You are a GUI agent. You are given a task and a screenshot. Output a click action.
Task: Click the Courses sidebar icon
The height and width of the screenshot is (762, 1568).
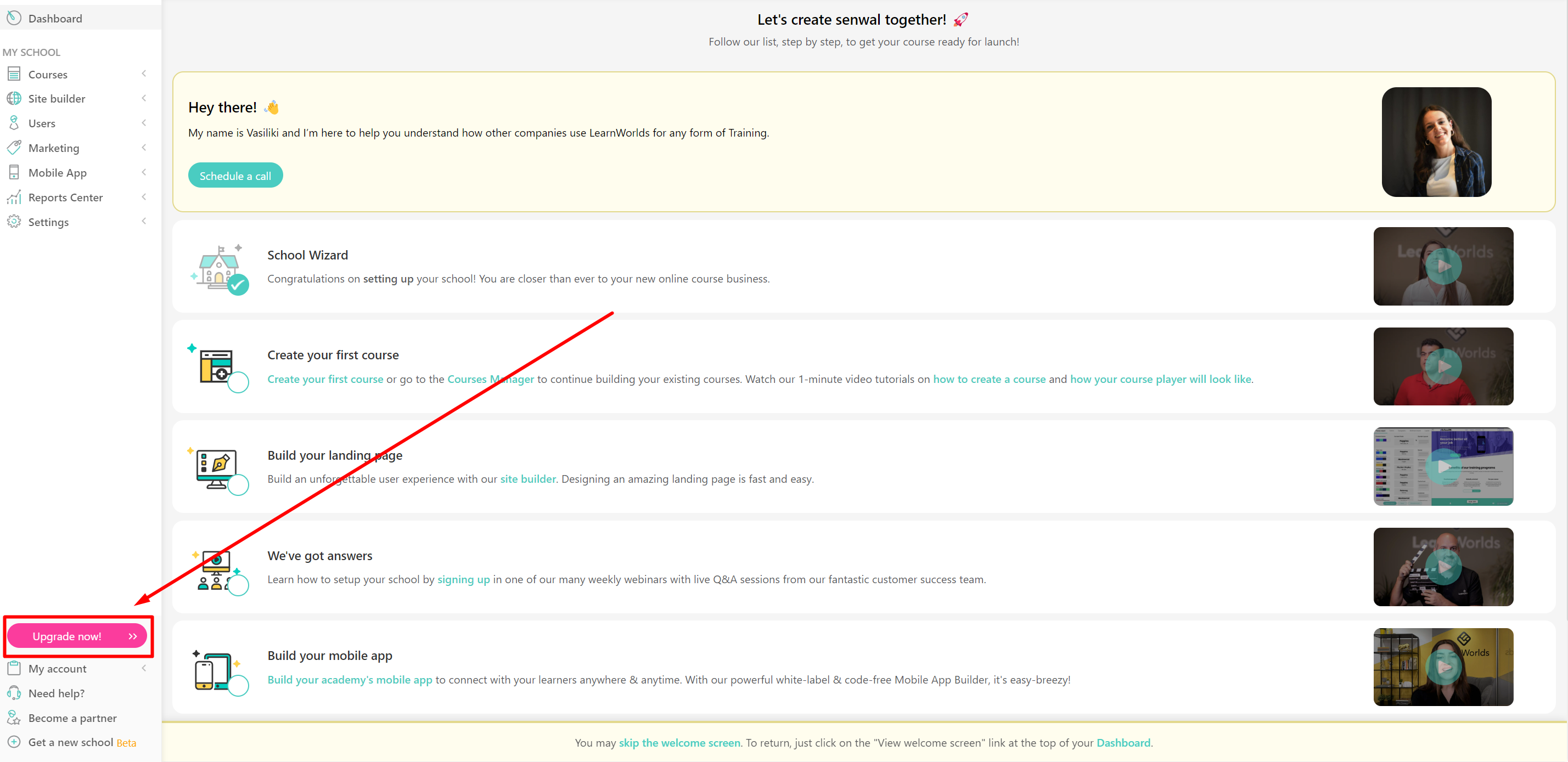point(14,74)
